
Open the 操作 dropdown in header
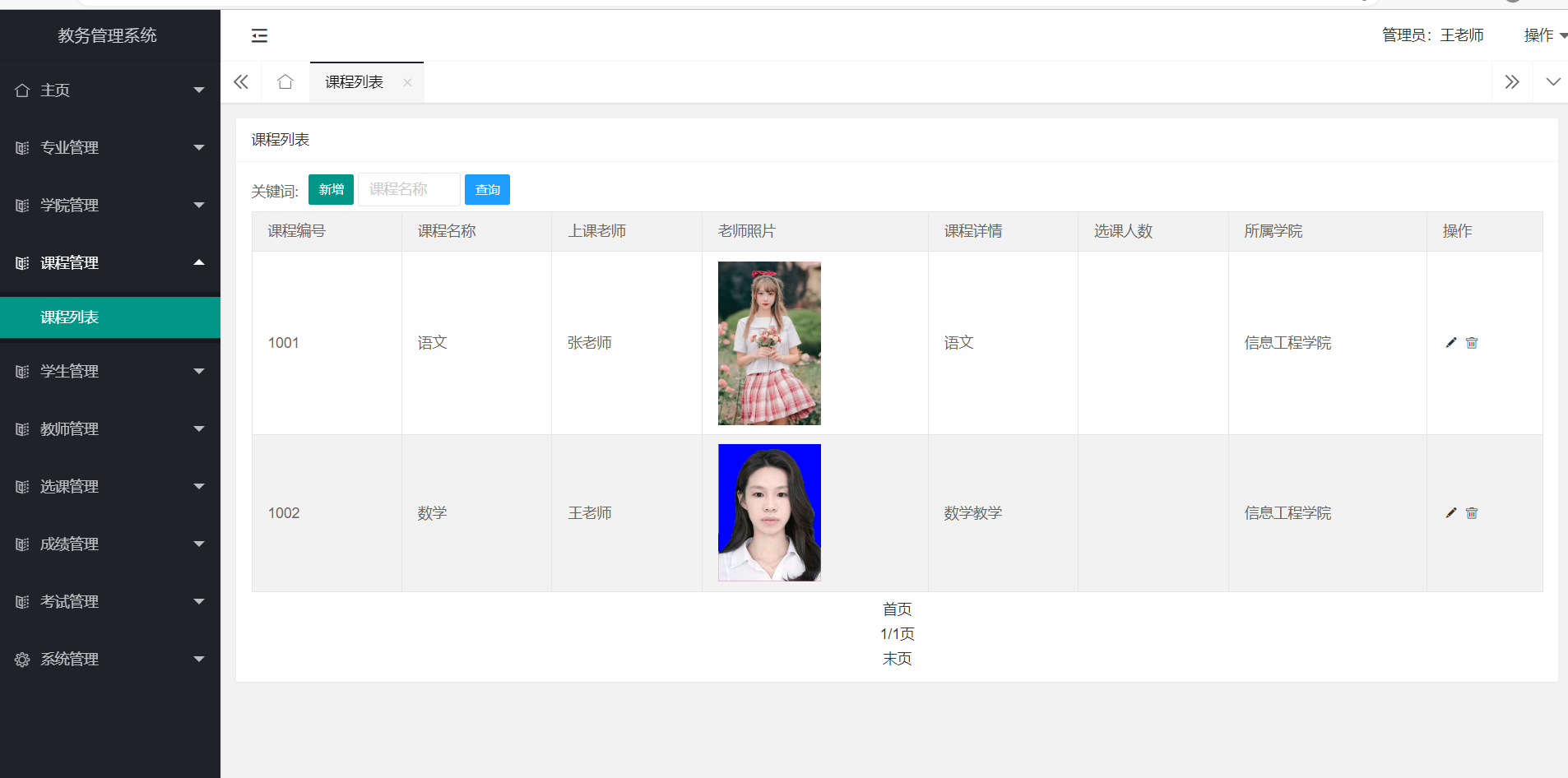point(1544,35)
